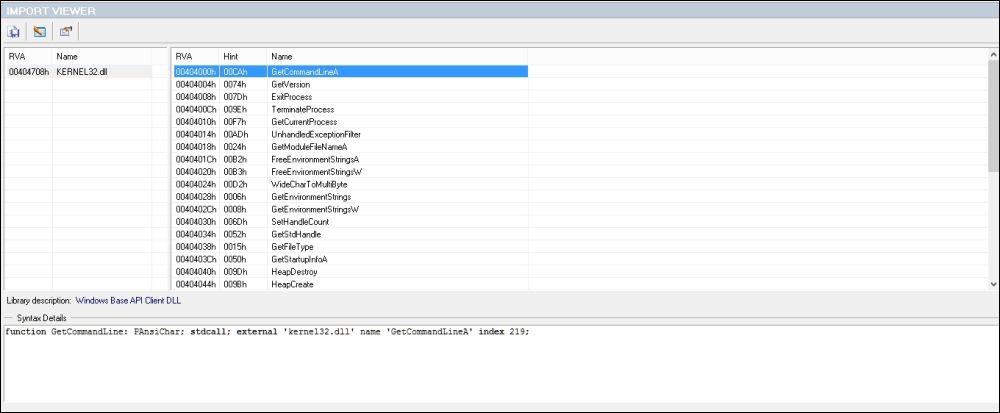The width and height of the screenshot is (1000, 413).
Task: Select the UnhandledExceptionFilter import entry
Action: point(316,134)
